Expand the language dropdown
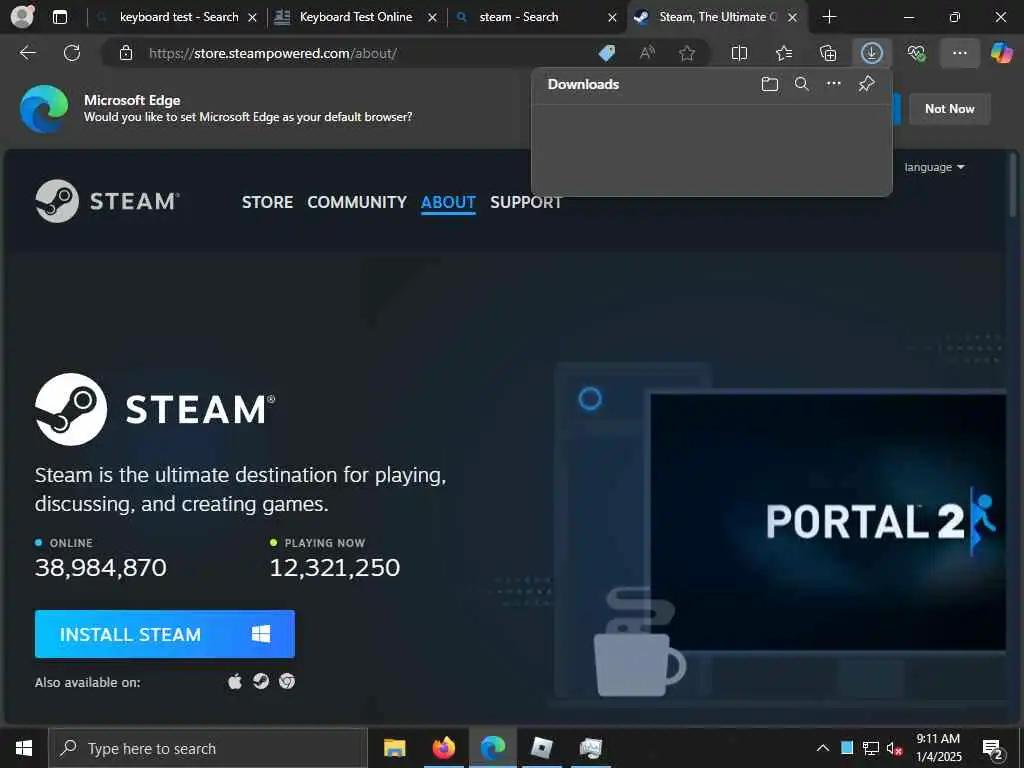This screenshot has height=768, width=1024. click(x=934, y=167)
